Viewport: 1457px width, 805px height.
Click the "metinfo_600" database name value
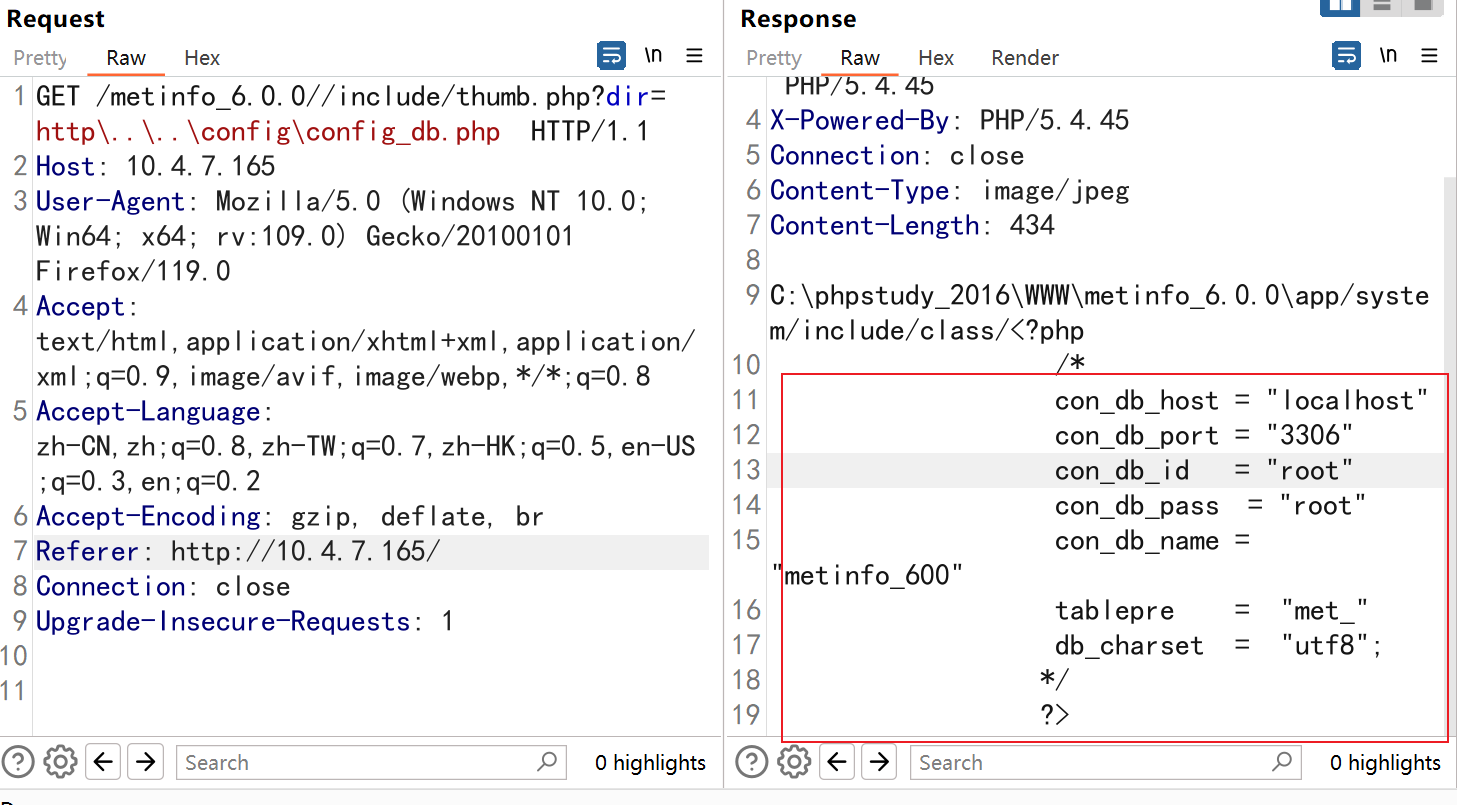tap(868, 576)
